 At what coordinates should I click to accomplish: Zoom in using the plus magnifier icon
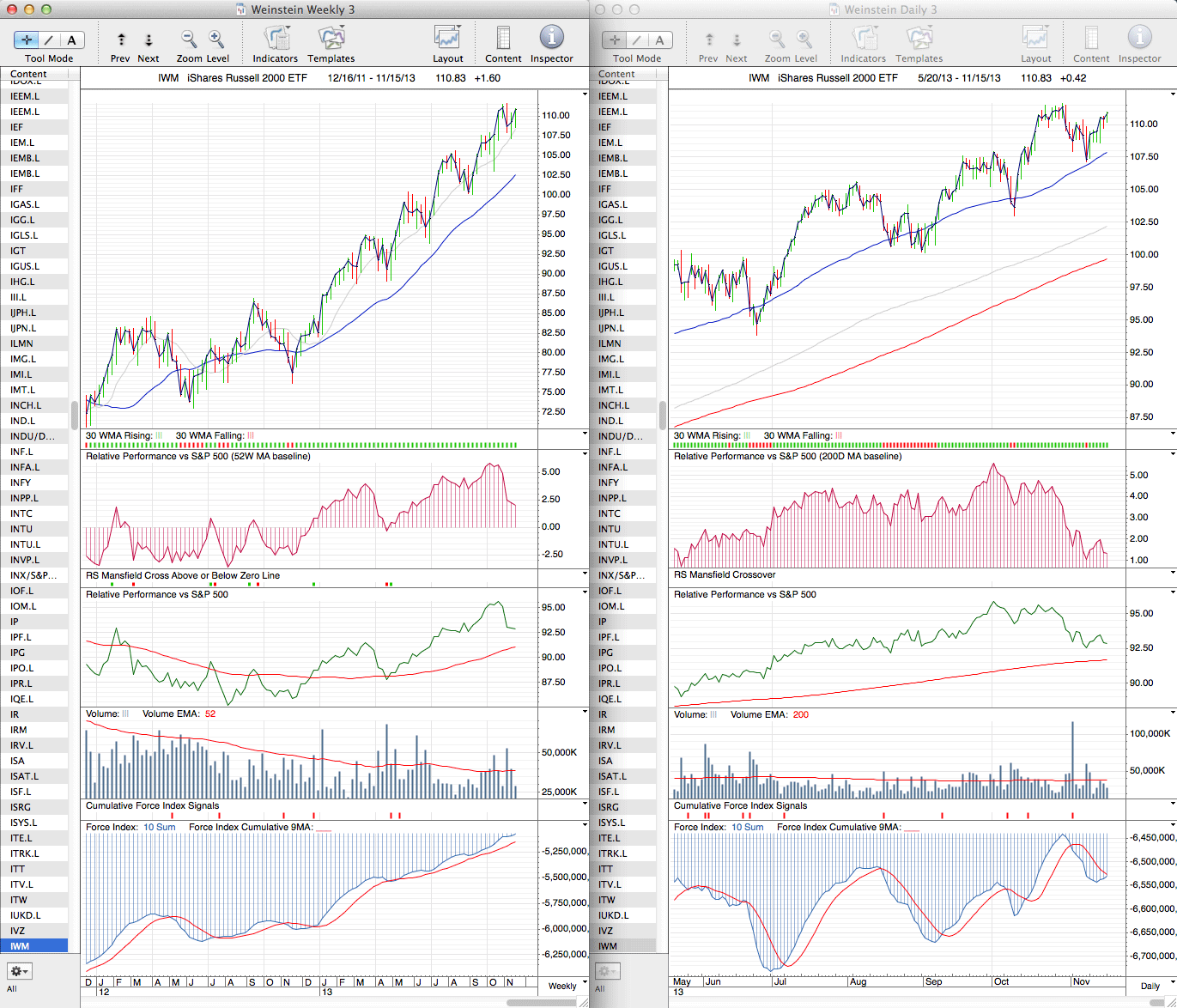[216, 39]
